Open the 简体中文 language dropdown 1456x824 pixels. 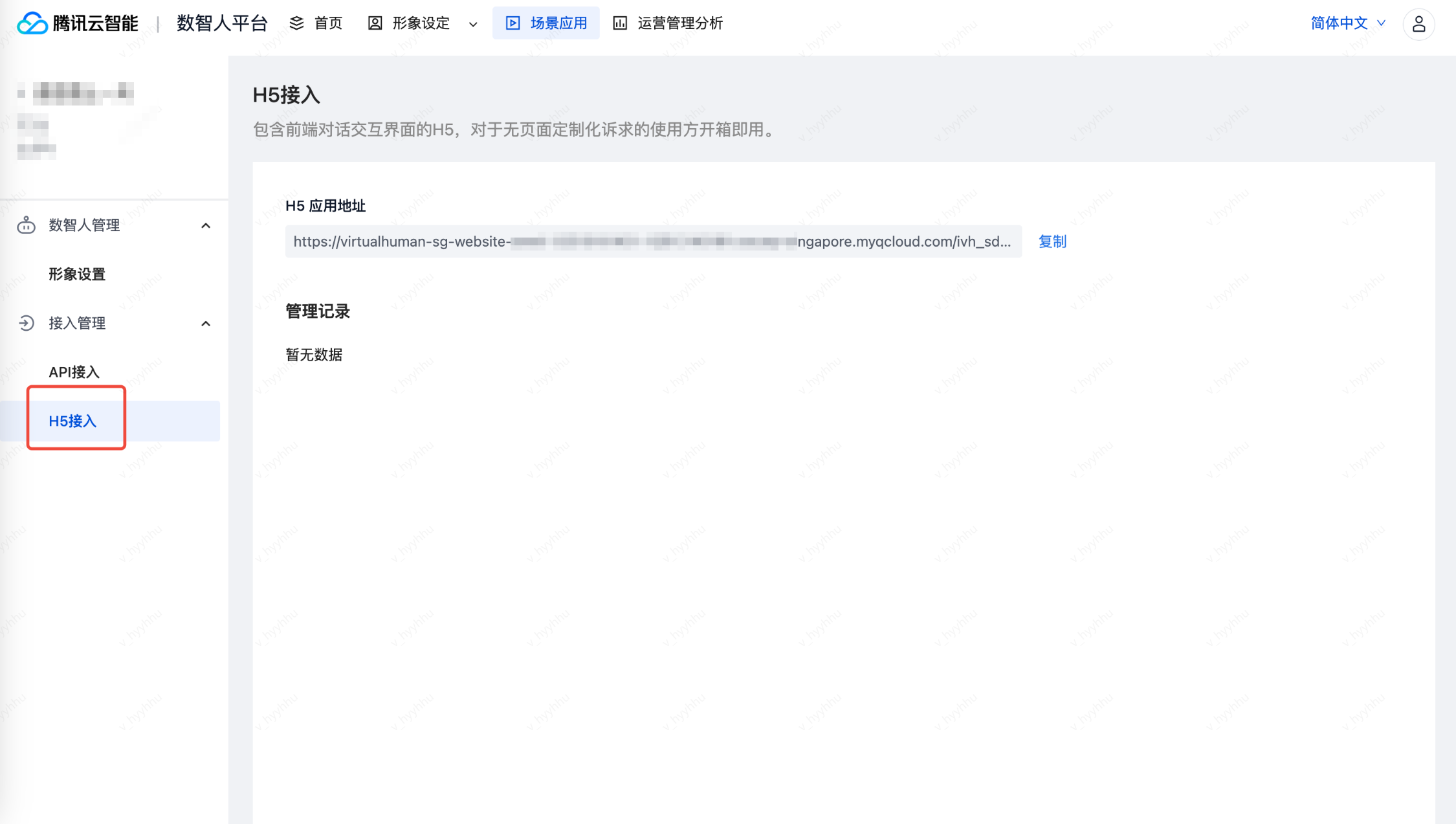click(x=1348, y=23)
